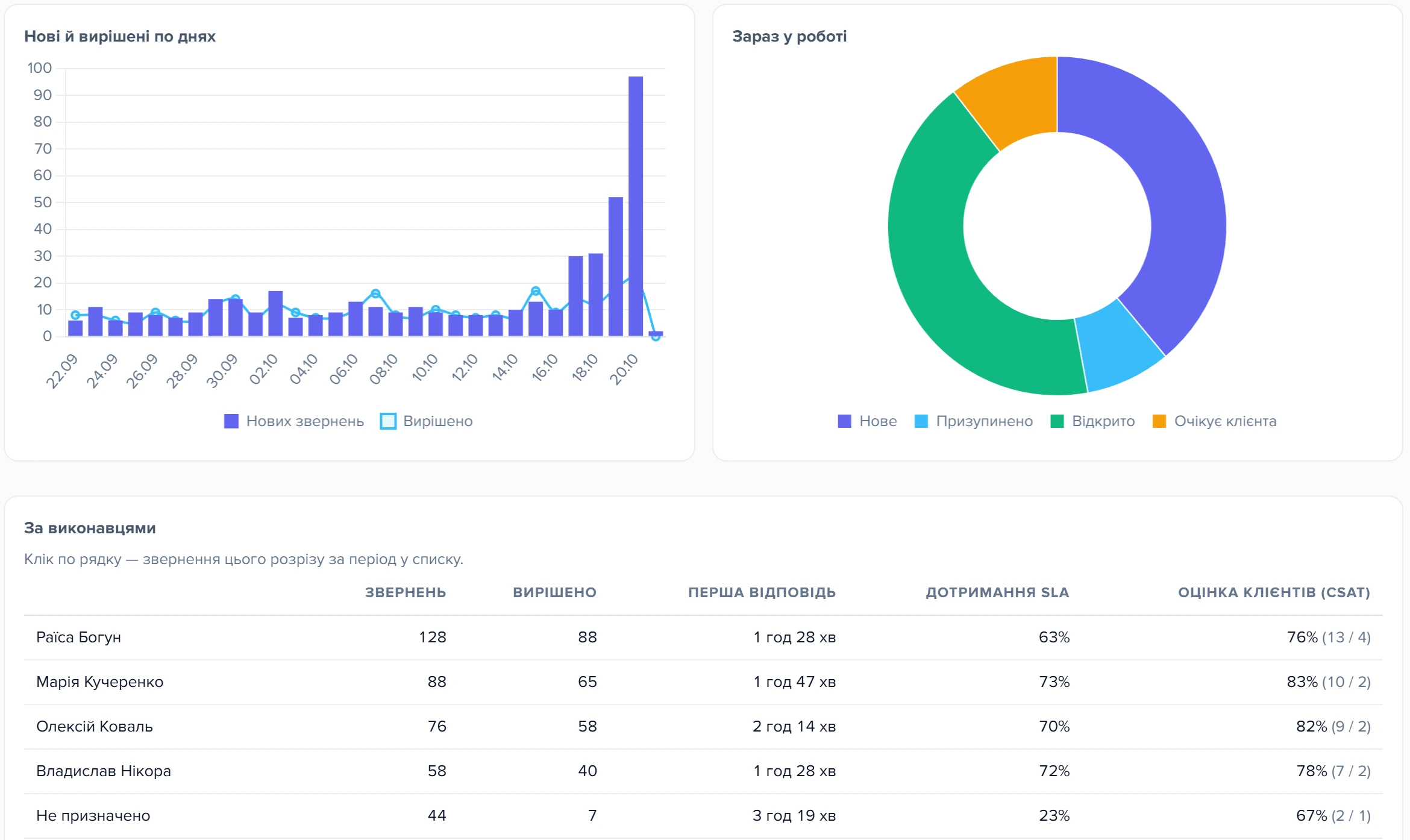1410x840 pixels.
Task: Open the 'Раїса Богун' row
Action: coord(703,638)
